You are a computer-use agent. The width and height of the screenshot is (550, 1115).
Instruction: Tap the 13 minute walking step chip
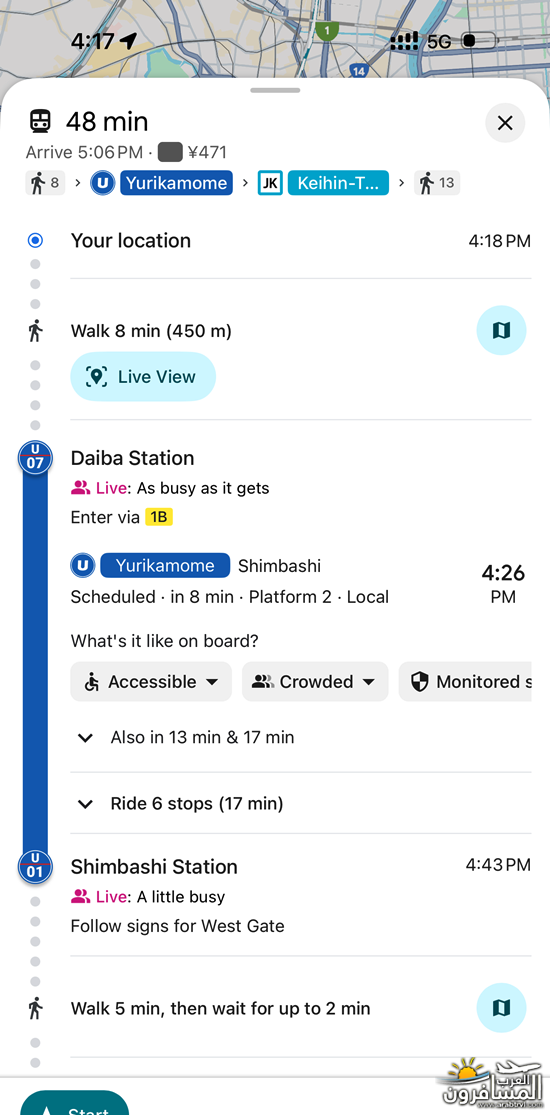point(438,183)
